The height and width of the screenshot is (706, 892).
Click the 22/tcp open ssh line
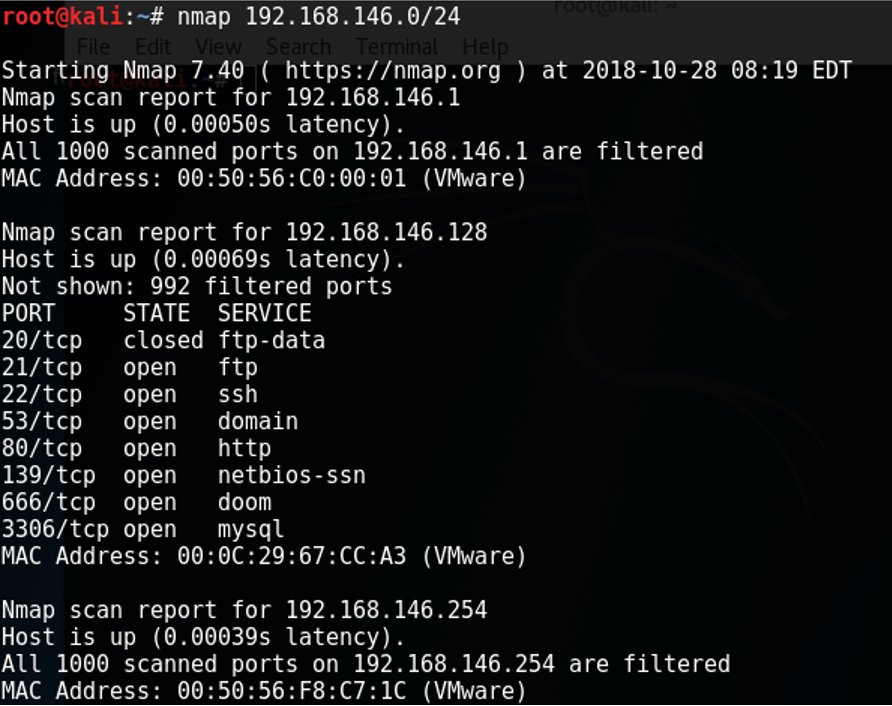(x=130, y=394)
